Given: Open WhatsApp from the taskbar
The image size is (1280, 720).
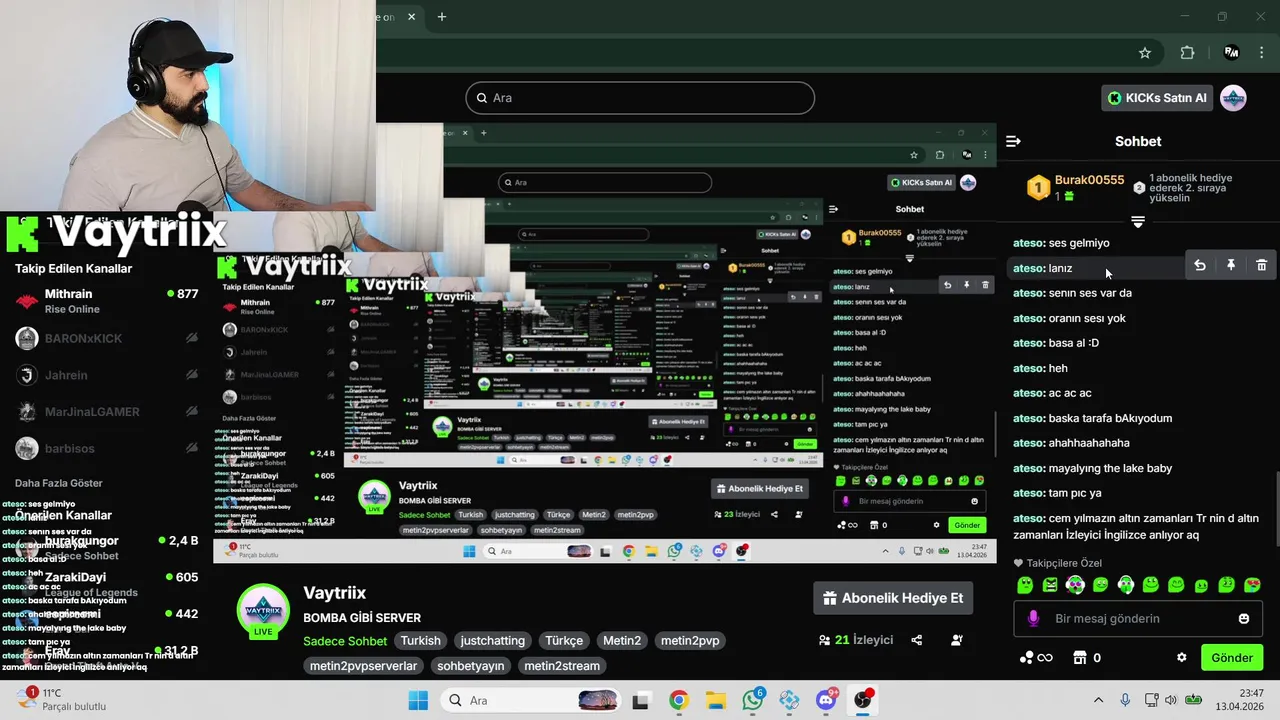Looking at the screenshot, I should 753,700.
